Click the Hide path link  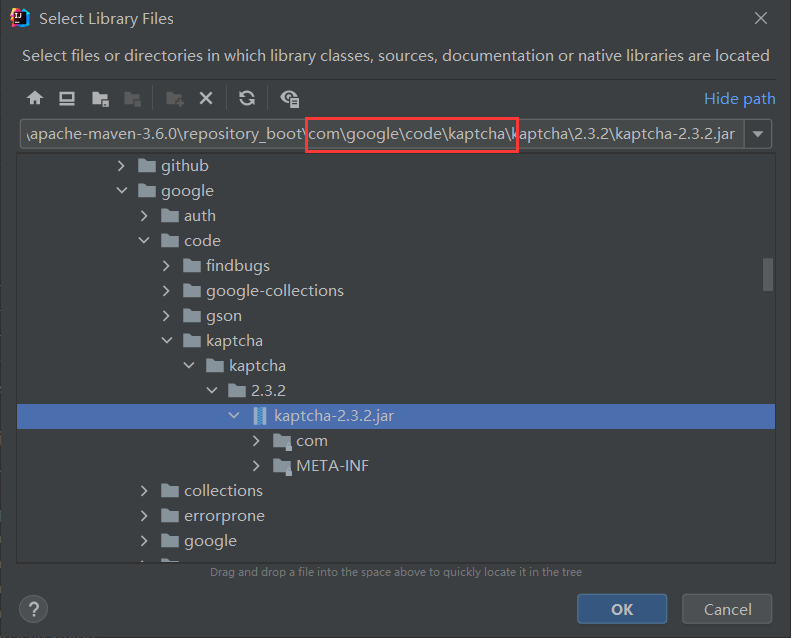point(739,98)
